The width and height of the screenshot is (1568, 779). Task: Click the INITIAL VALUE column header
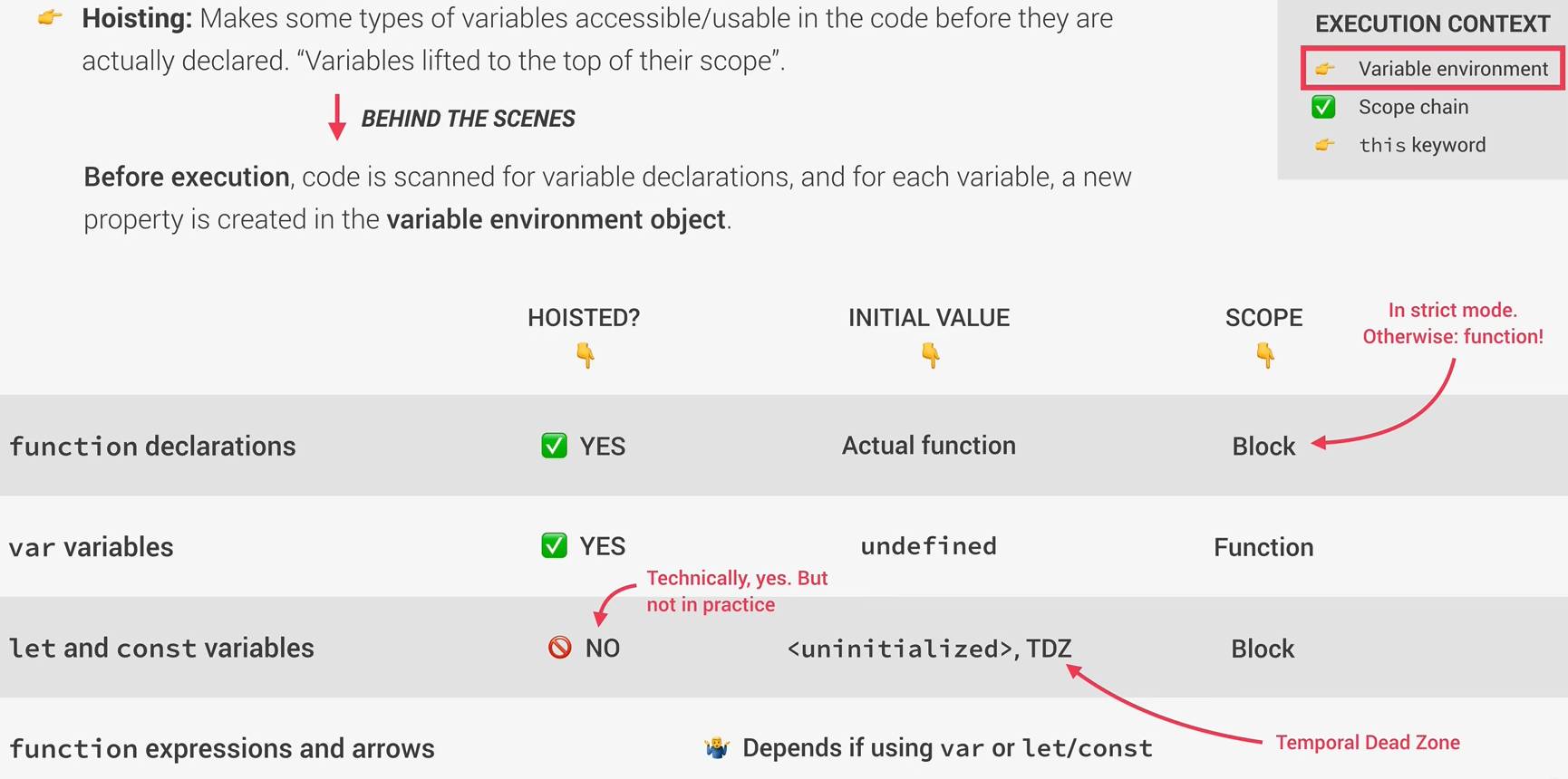point(929,318)
